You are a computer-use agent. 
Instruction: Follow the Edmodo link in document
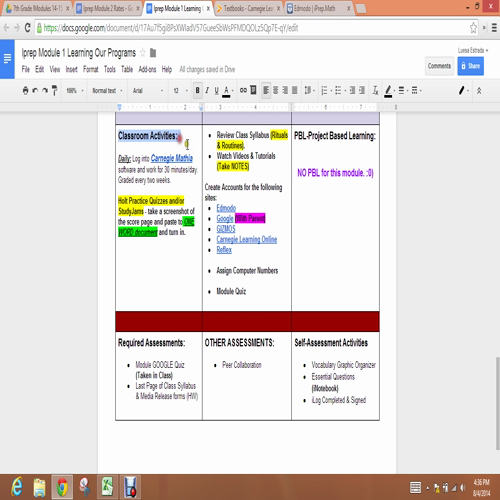pyautogui.click(x=226, y=208)
